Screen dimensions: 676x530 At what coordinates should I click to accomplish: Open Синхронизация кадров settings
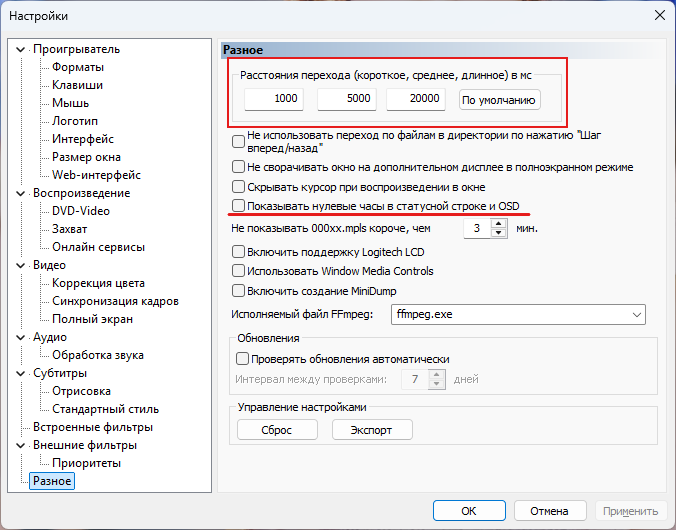click(x=115, y=301)
